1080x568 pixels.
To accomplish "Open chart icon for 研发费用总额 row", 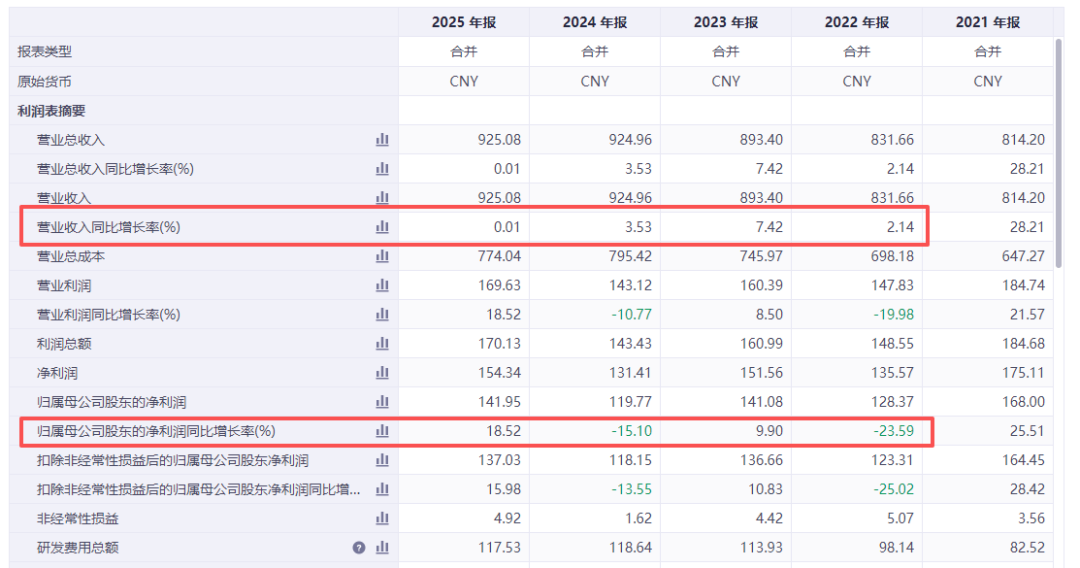I will (382, 547).
